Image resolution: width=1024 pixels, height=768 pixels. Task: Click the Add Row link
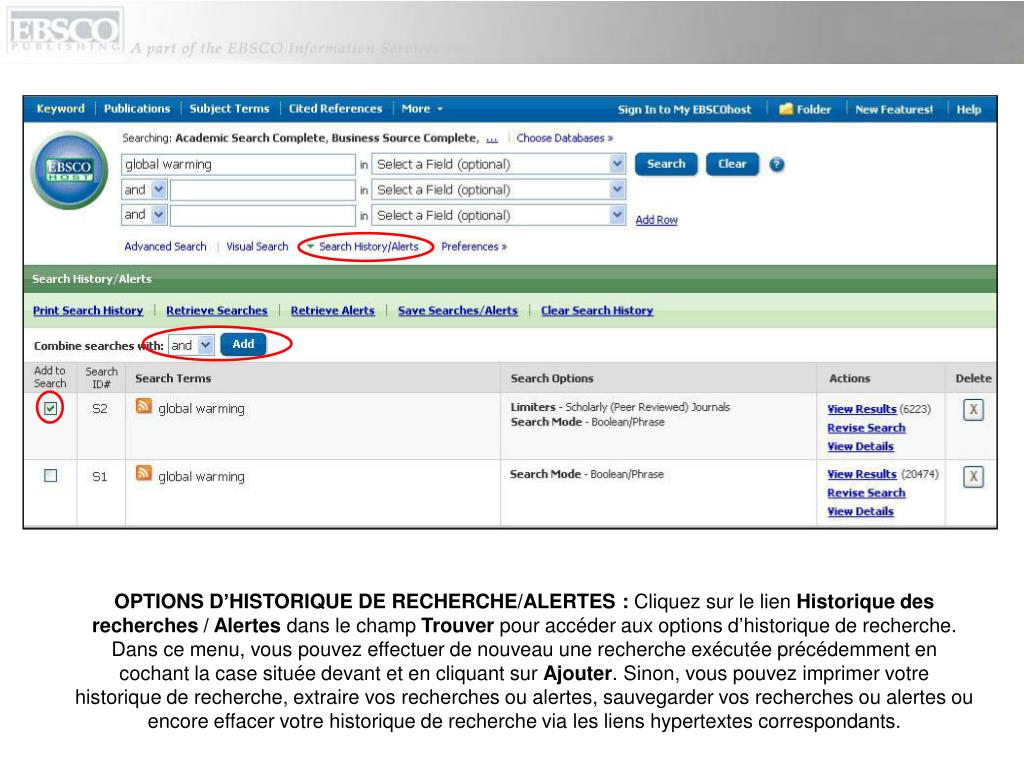pyautogui.click(x=656, y=220)
